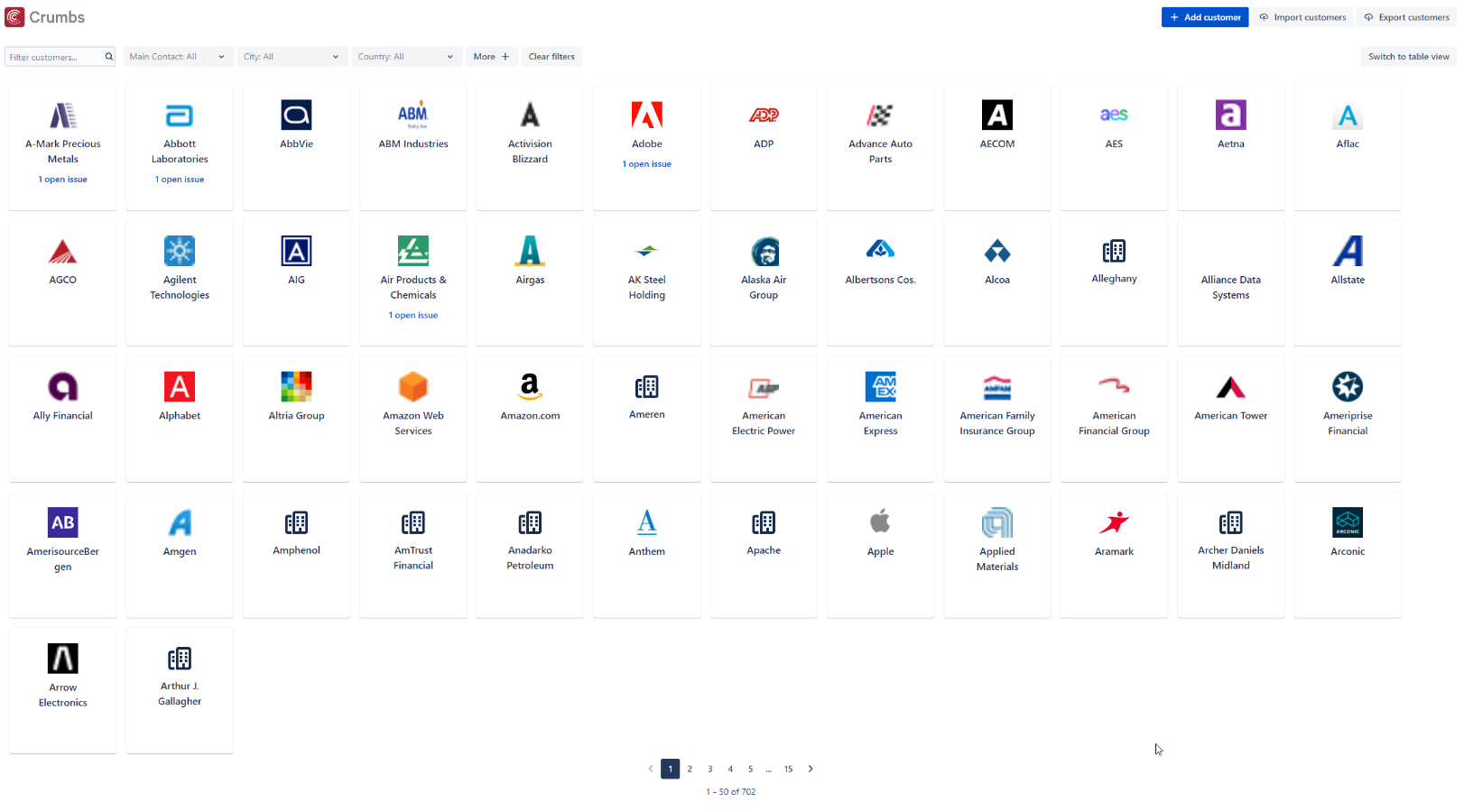Open the Activision Blizzard logo
1464x812 pixels.
530,115
